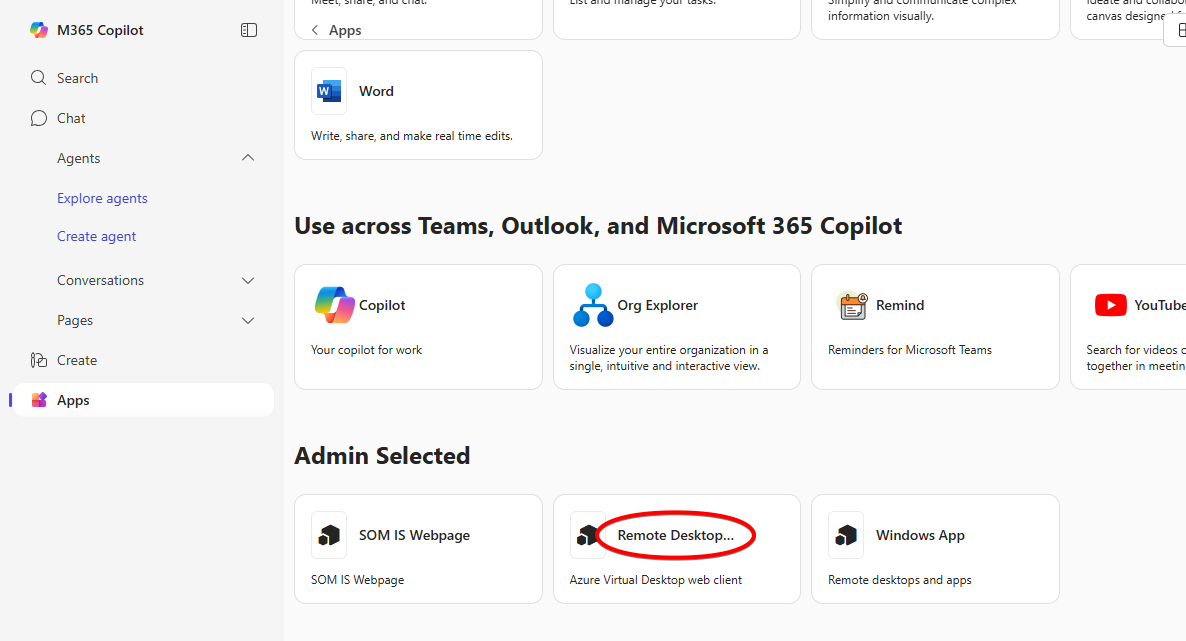Expand the Pages section chevron

tap(248, 321)
